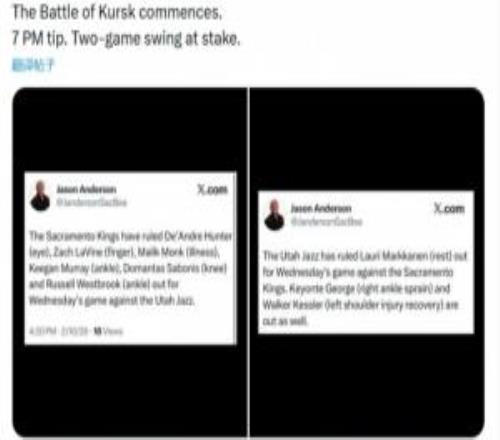Screen dimensions: 500x440
Task: Open the right Utah Jazz injury image
Action: coord(367,262)
